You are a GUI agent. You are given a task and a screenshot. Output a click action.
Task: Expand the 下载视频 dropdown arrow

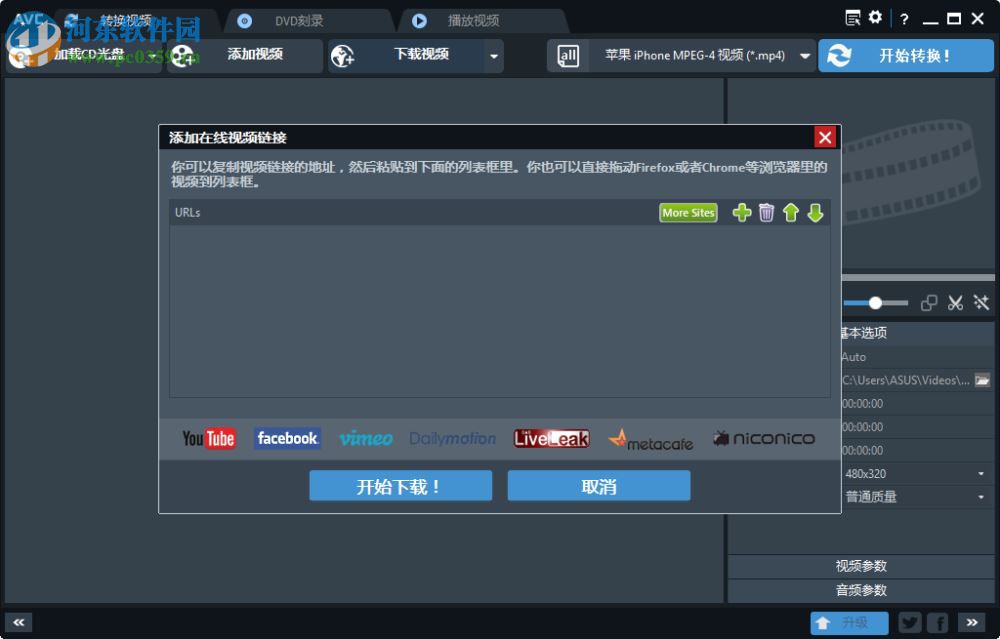point(494,55)
